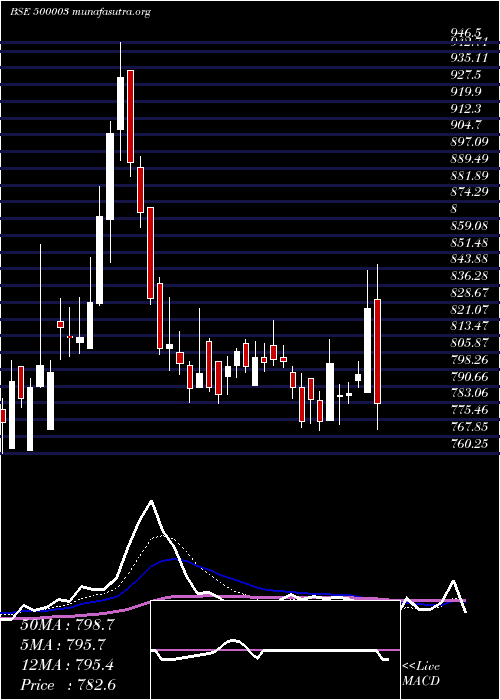Select the 775.46 price label
The image size is (500, 700).
[x=468, y=410]
